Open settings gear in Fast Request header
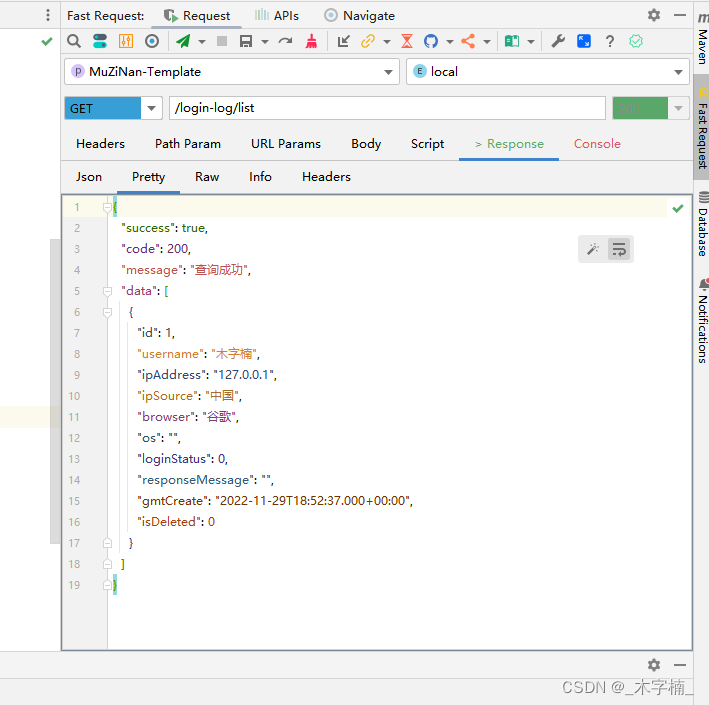This screenshot has height=705, width=709. pyautogui.click(x=654, y=15)
